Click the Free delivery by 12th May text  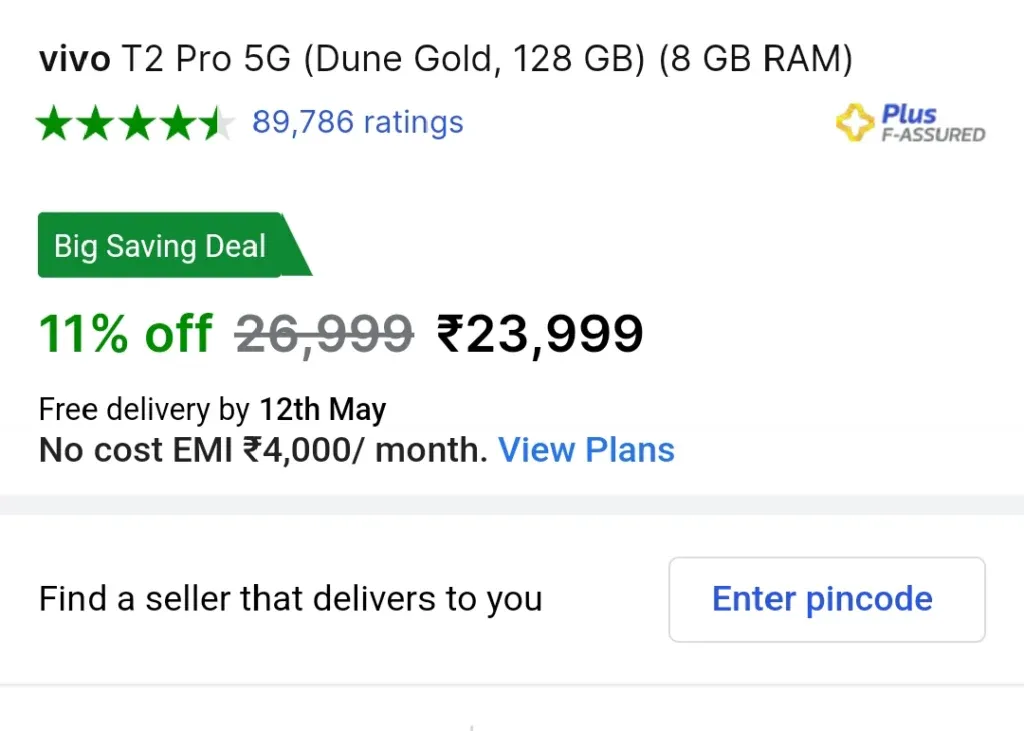(212, 410)
